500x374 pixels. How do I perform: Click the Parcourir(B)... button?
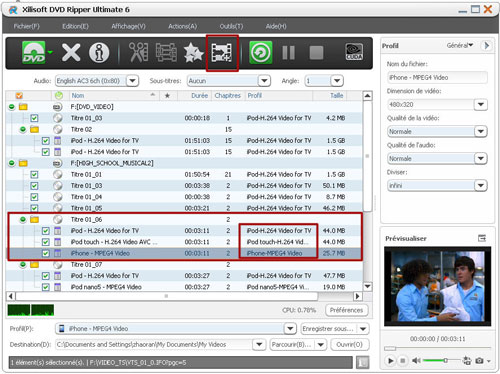(x=292, y=345)
